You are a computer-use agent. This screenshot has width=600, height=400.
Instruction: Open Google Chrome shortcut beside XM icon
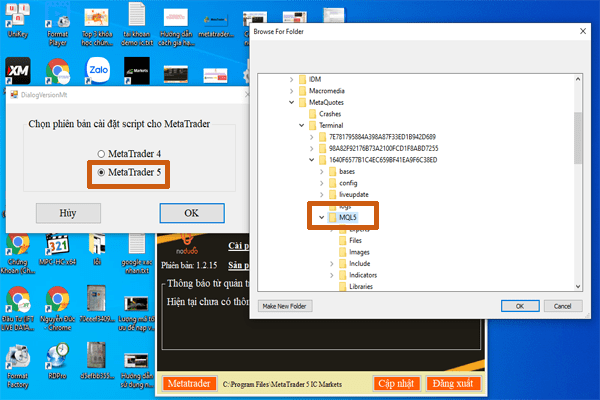click(57, 70)
